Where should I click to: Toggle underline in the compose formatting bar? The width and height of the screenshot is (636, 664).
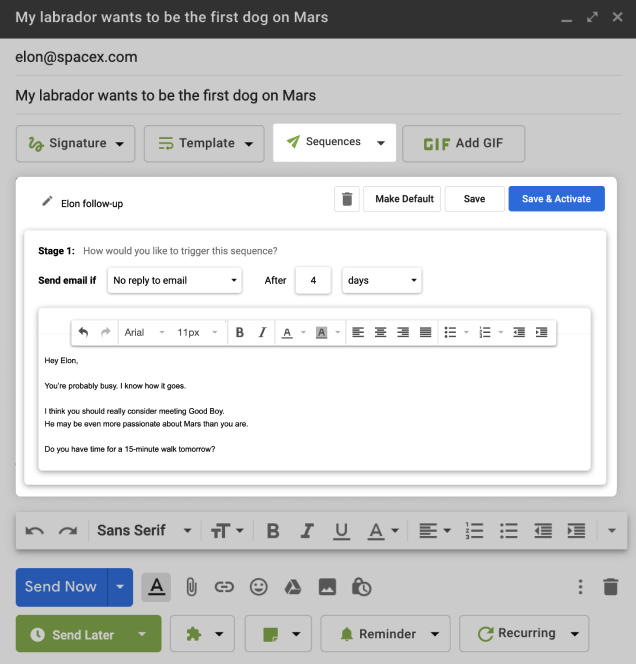(x=341, y=530)
